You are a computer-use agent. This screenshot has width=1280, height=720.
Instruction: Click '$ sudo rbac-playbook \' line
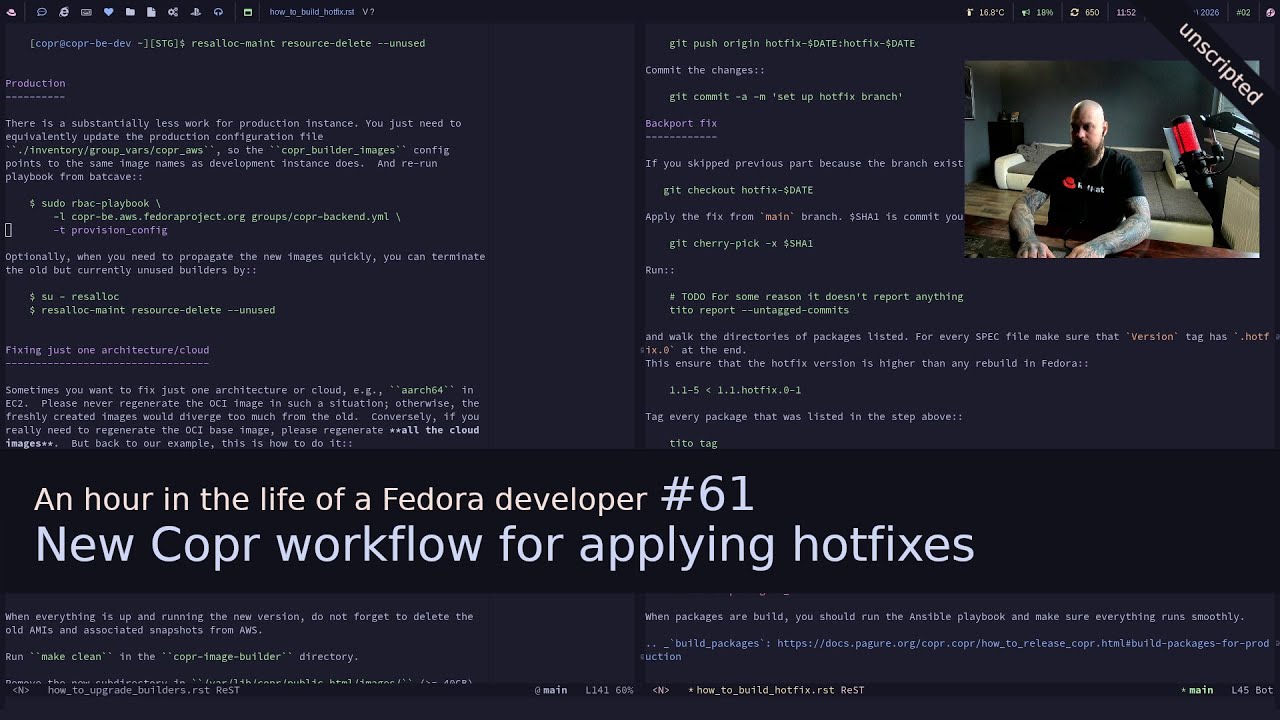(x=95, y=203)
